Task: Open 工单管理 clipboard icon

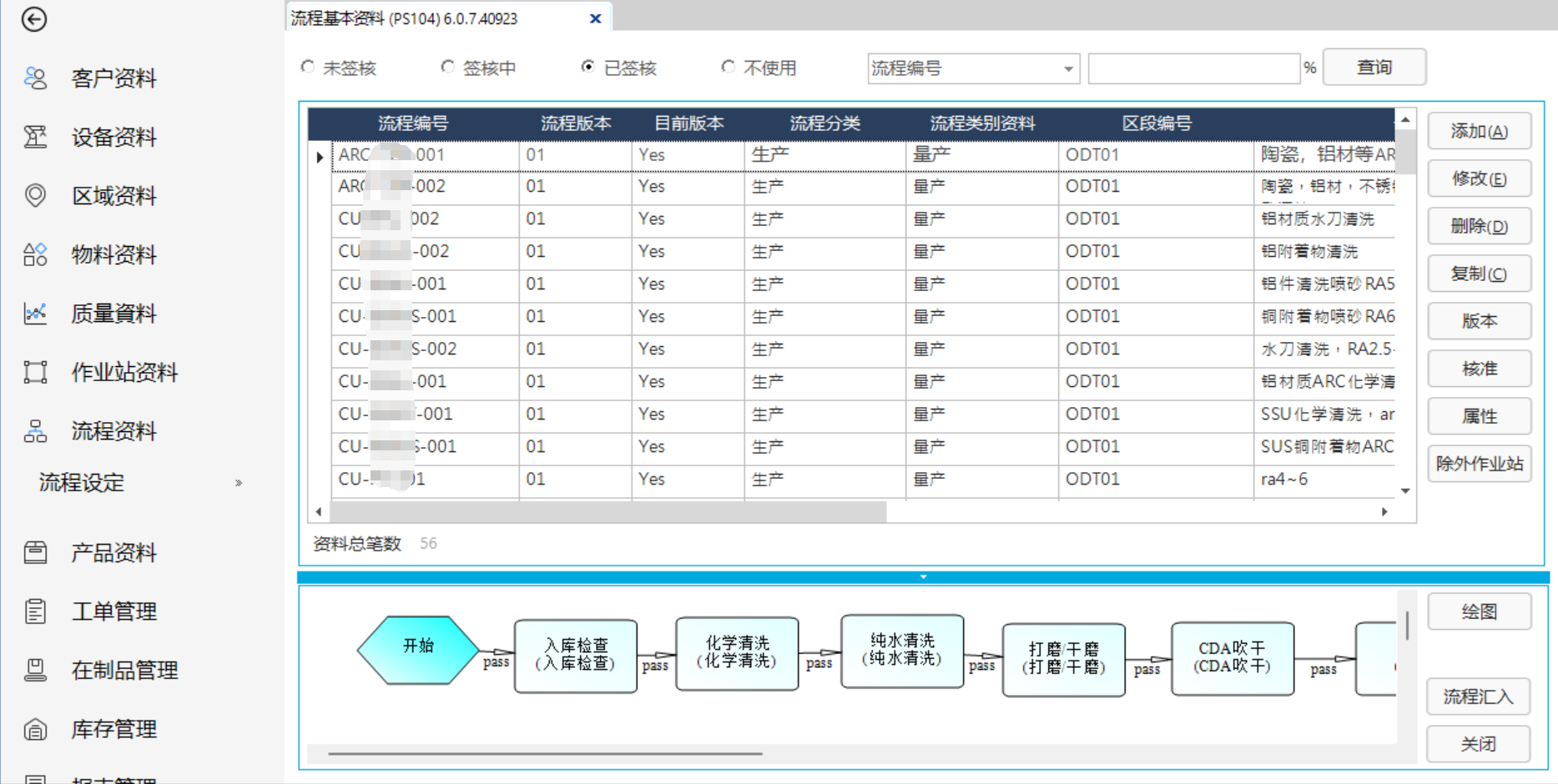Action: coord(35,611)
